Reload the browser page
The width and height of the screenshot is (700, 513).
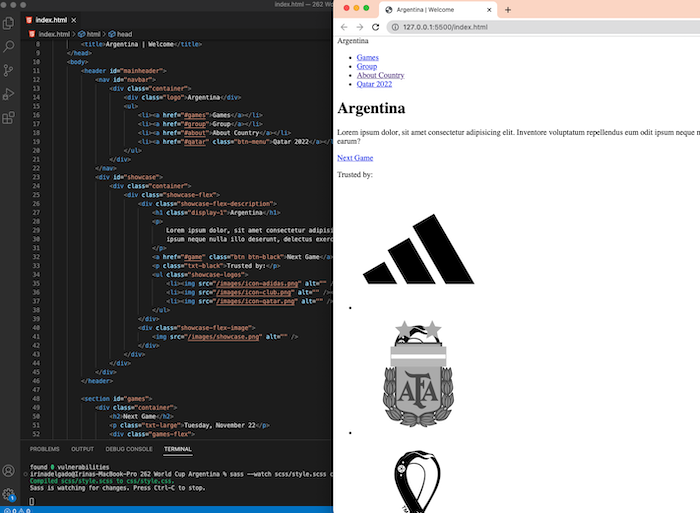(x=375, y=27)
